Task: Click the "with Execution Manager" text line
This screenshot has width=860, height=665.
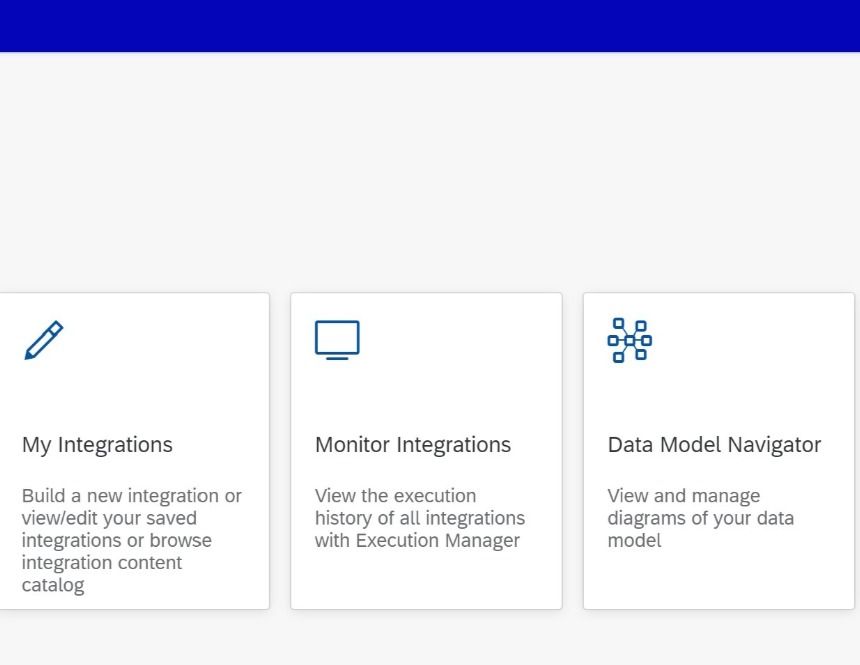Action: click(417, 540)
